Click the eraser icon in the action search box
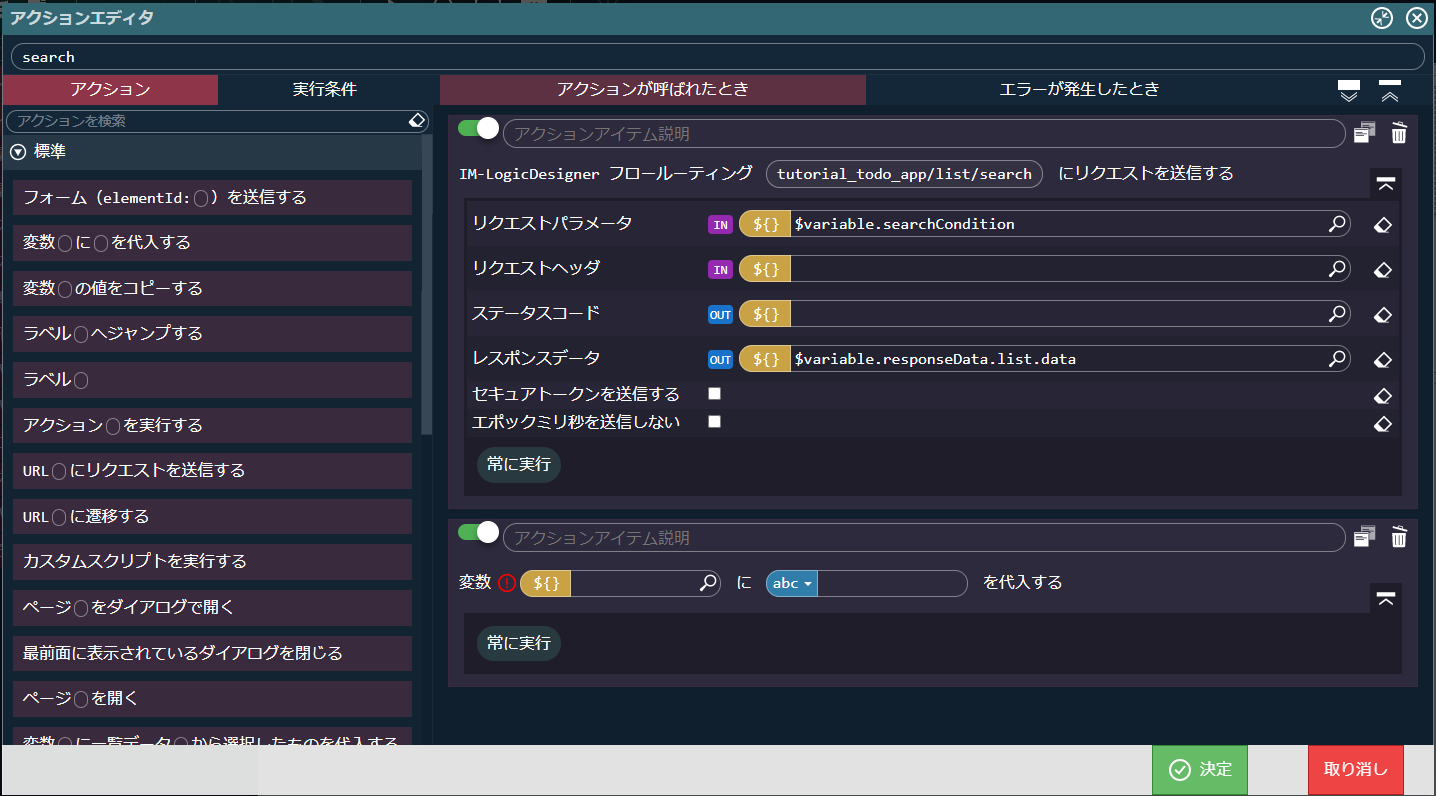 tap(417, 121)
